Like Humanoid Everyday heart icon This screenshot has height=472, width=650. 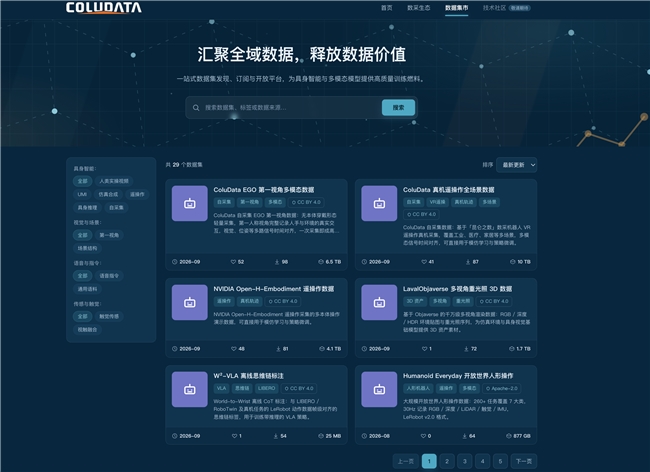coord(423,436)
